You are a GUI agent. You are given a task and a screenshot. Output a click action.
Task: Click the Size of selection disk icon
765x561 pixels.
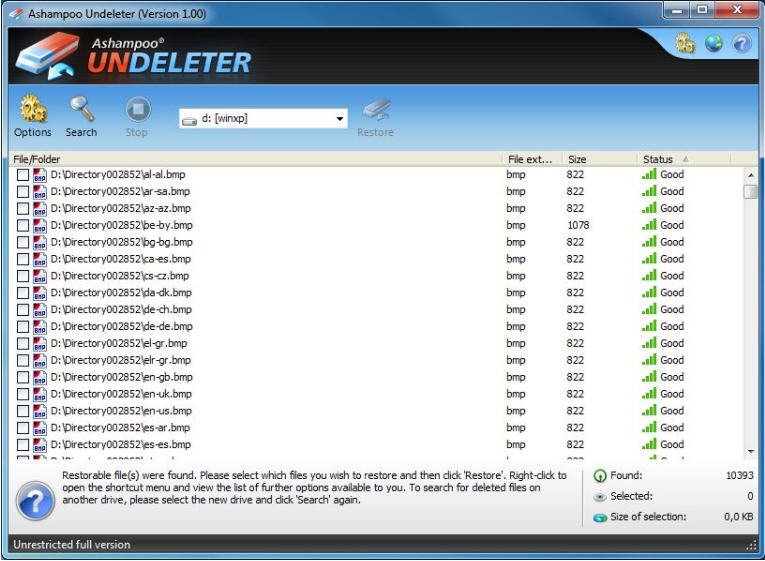pyautogui.click(x=600, y=518)
